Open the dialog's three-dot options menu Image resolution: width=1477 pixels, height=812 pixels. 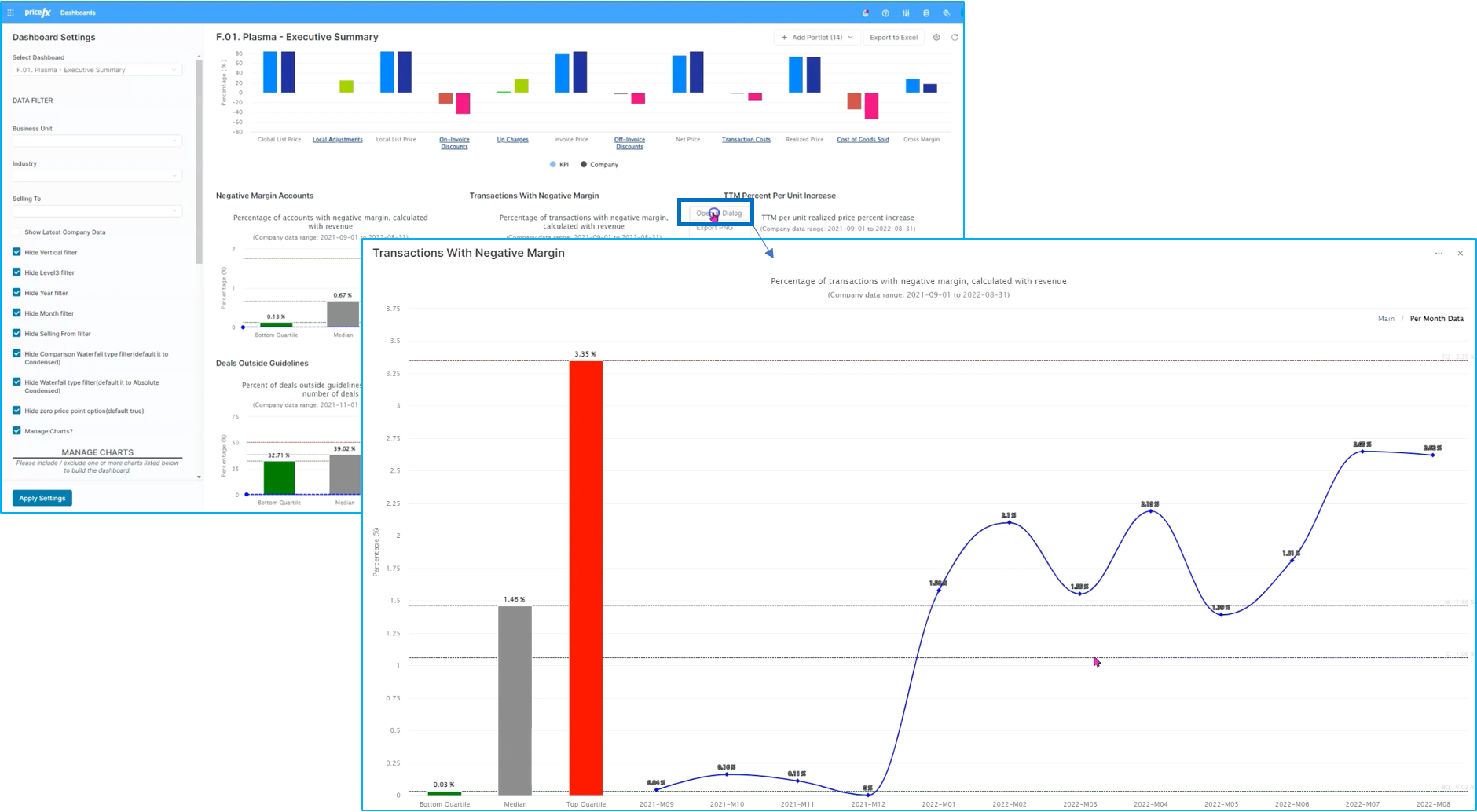pyautogui.click(x=1439, y=254)
